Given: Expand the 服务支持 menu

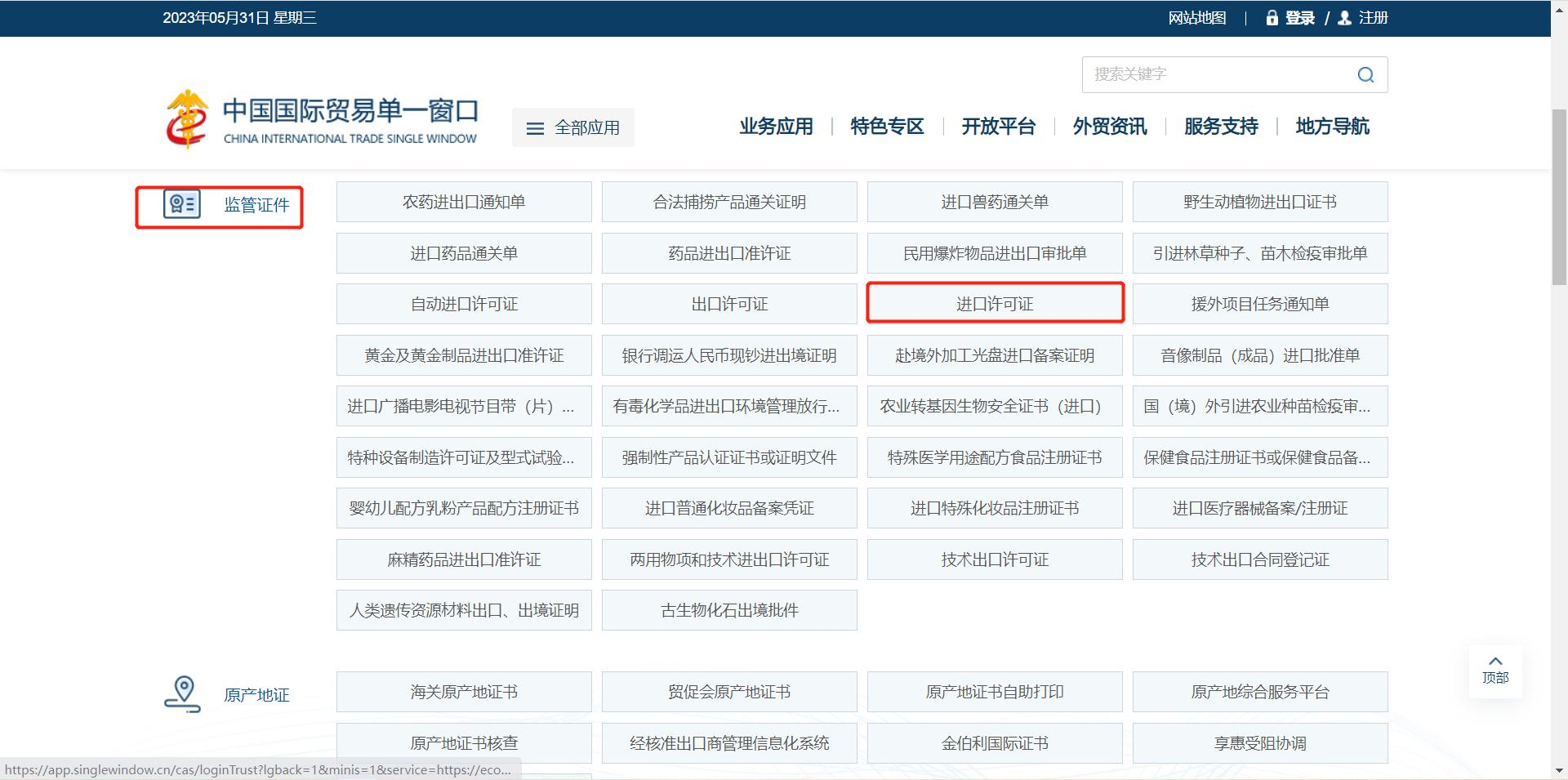Looking at the screenshot, I should (1221, 127).
